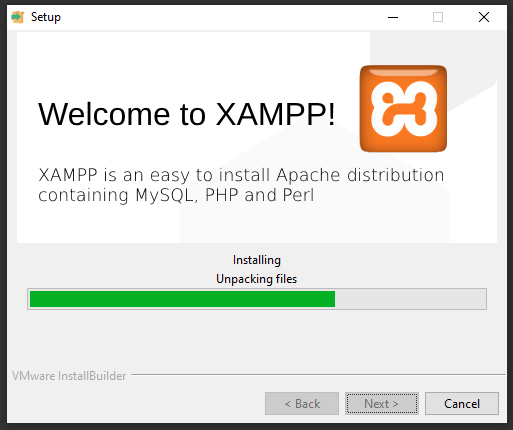
Task: Click the unfilled gray portion of progress bar
Action: point(410,299)
